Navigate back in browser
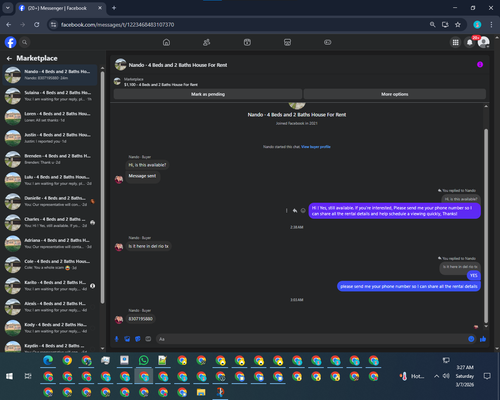Viewport: 500px width, 400px height. click(x=9, y=25)
